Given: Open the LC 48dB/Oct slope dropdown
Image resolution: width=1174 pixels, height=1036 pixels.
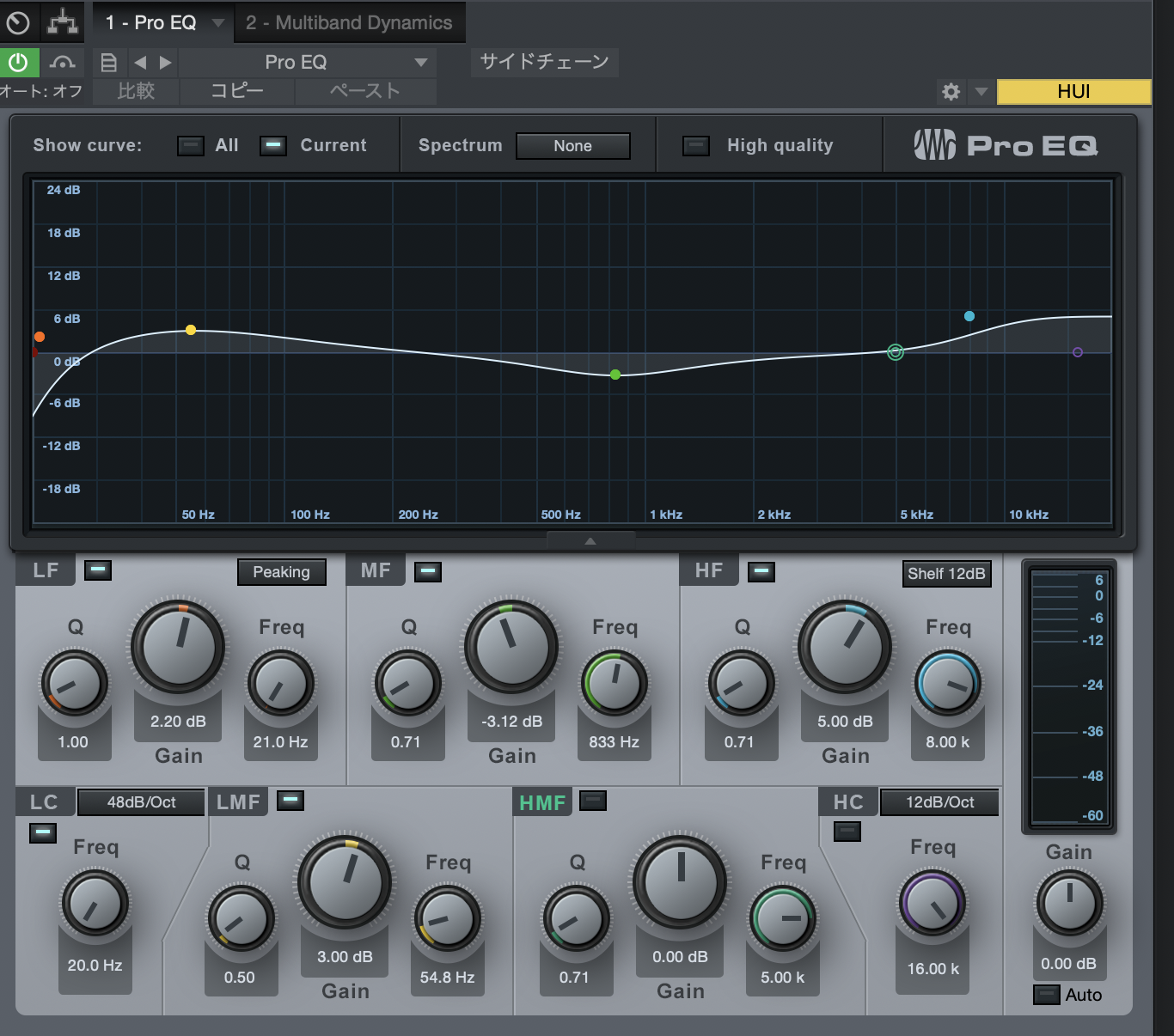Looking at the screenshot, I should pyautogui.click(x=141, y=802).
